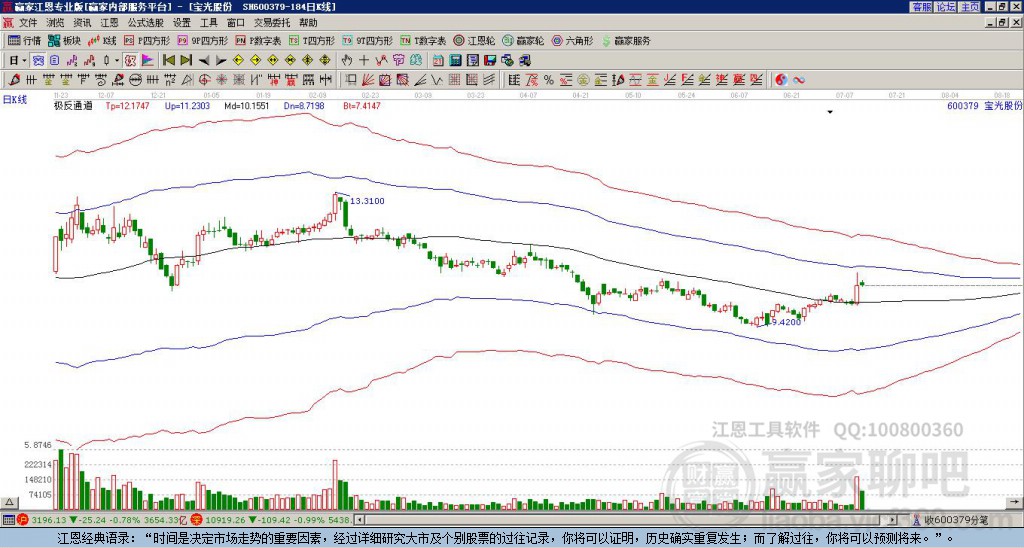Open the 帮助 menu
Screen dimensions: 1024x548
pyautogui.click(x=308, y=23)
